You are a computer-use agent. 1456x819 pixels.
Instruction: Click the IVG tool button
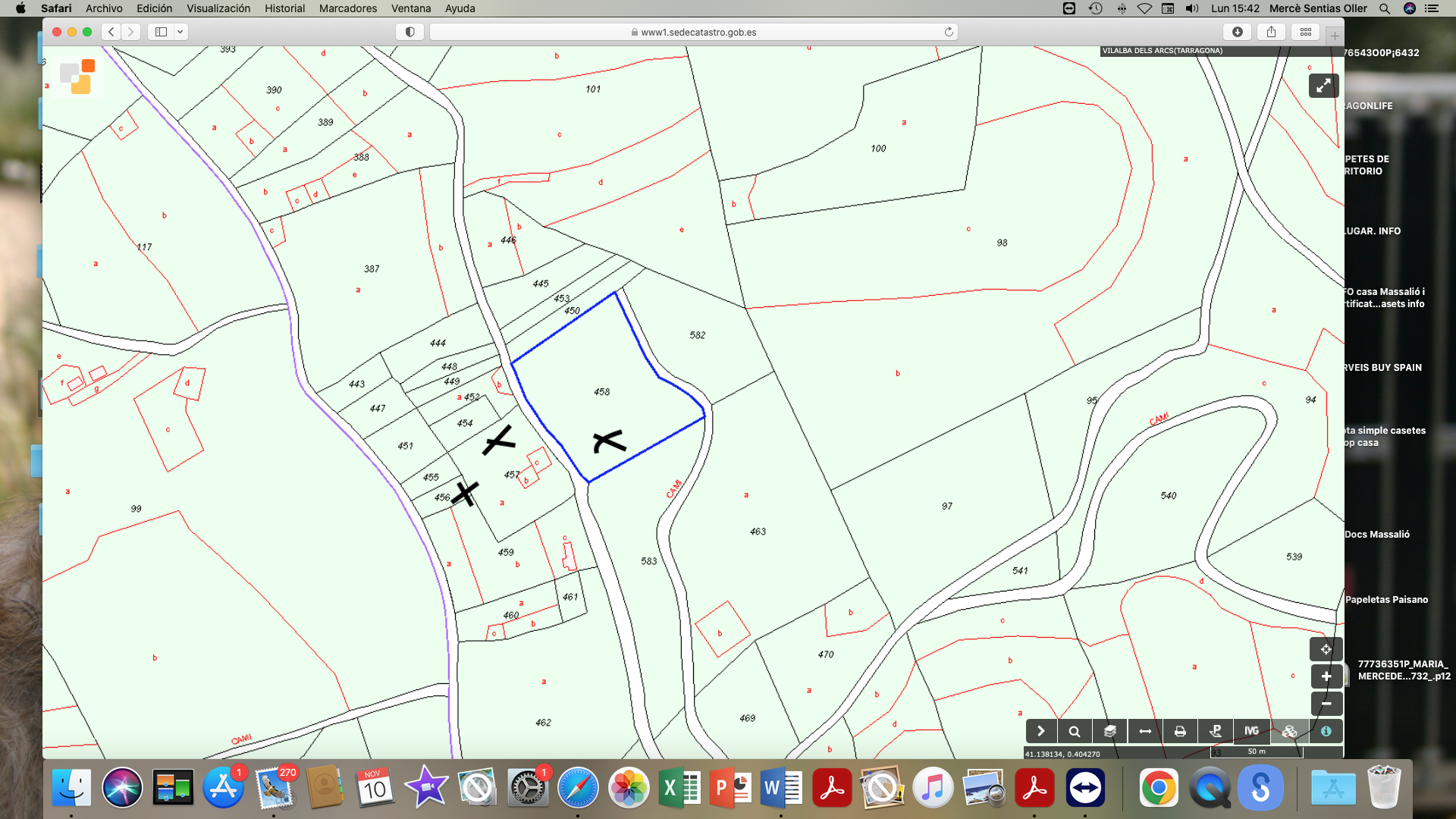pos(1251,732)
